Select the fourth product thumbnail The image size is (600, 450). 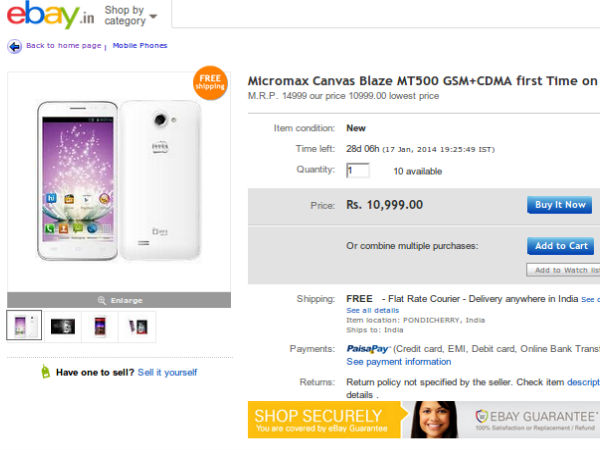(x=137, y=326)
